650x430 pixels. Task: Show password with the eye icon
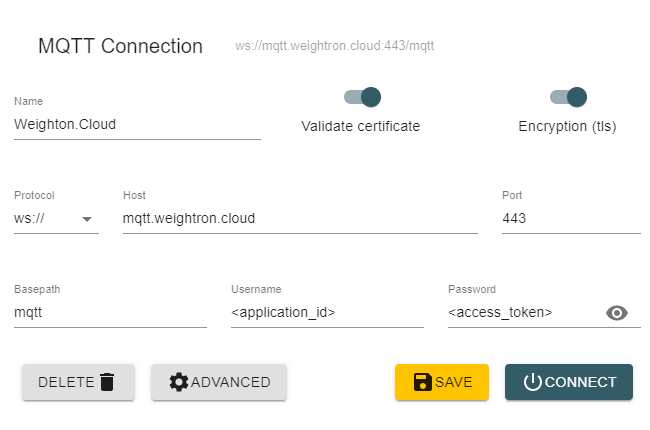point(617,313)
